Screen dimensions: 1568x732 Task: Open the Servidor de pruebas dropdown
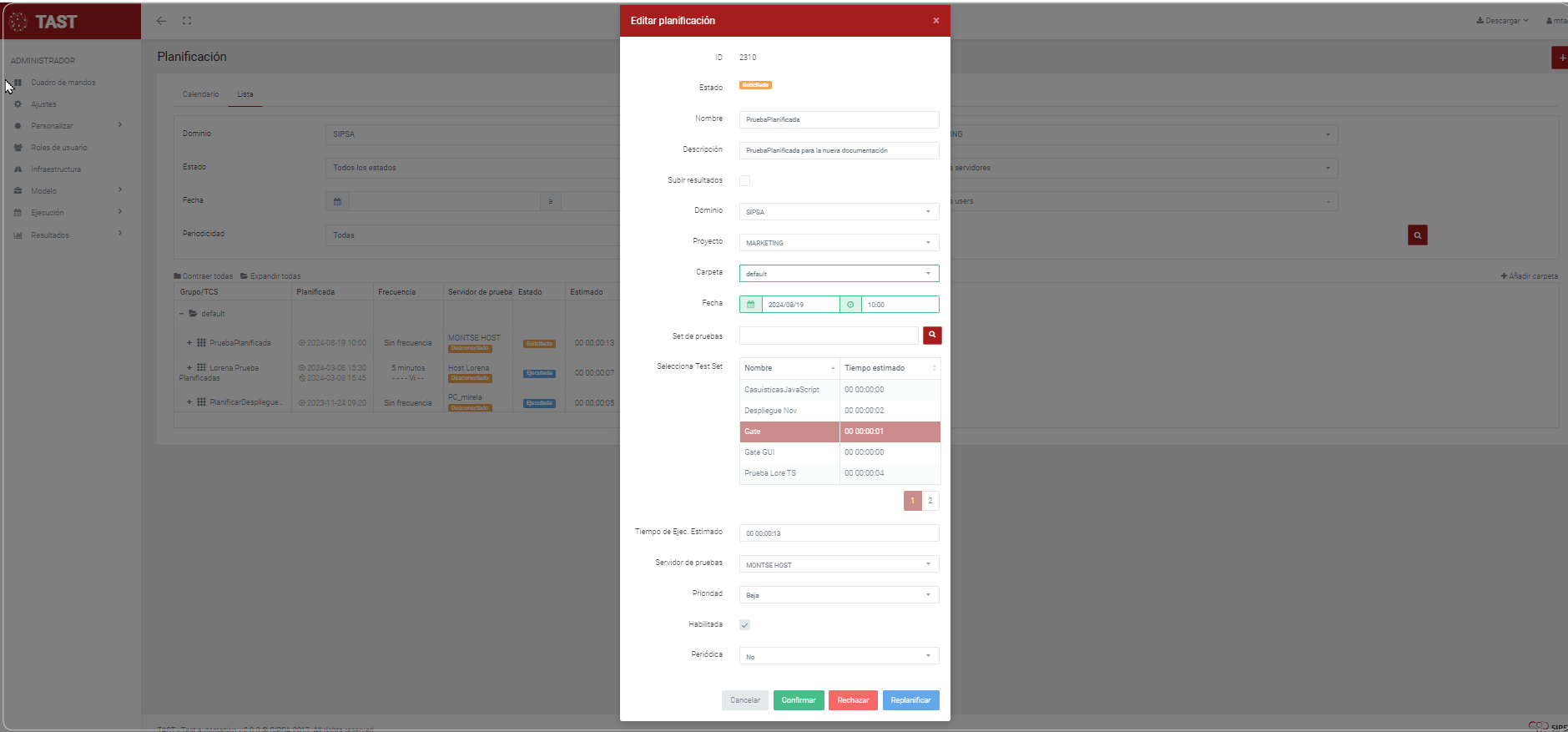point(839,565)
